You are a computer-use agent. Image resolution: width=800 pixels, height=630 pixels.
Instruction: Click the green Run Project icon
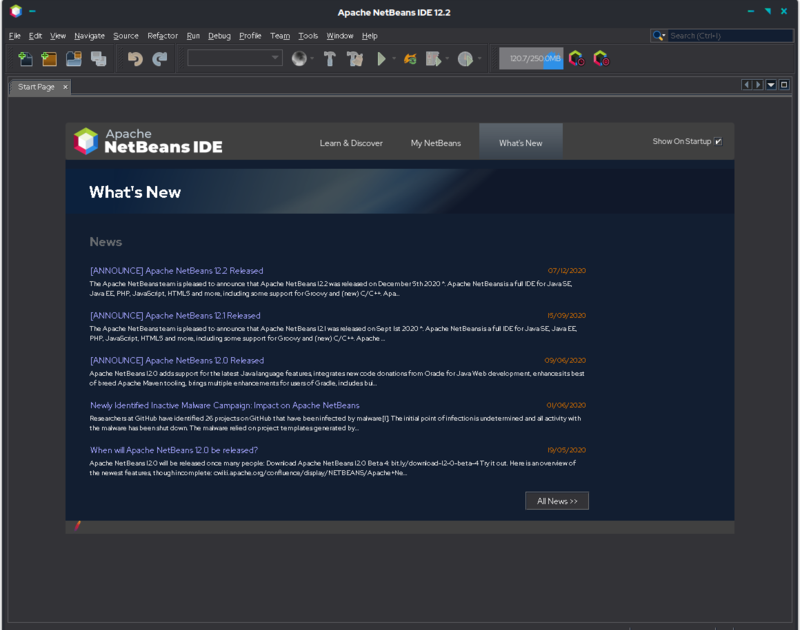[x=381, y=59]
